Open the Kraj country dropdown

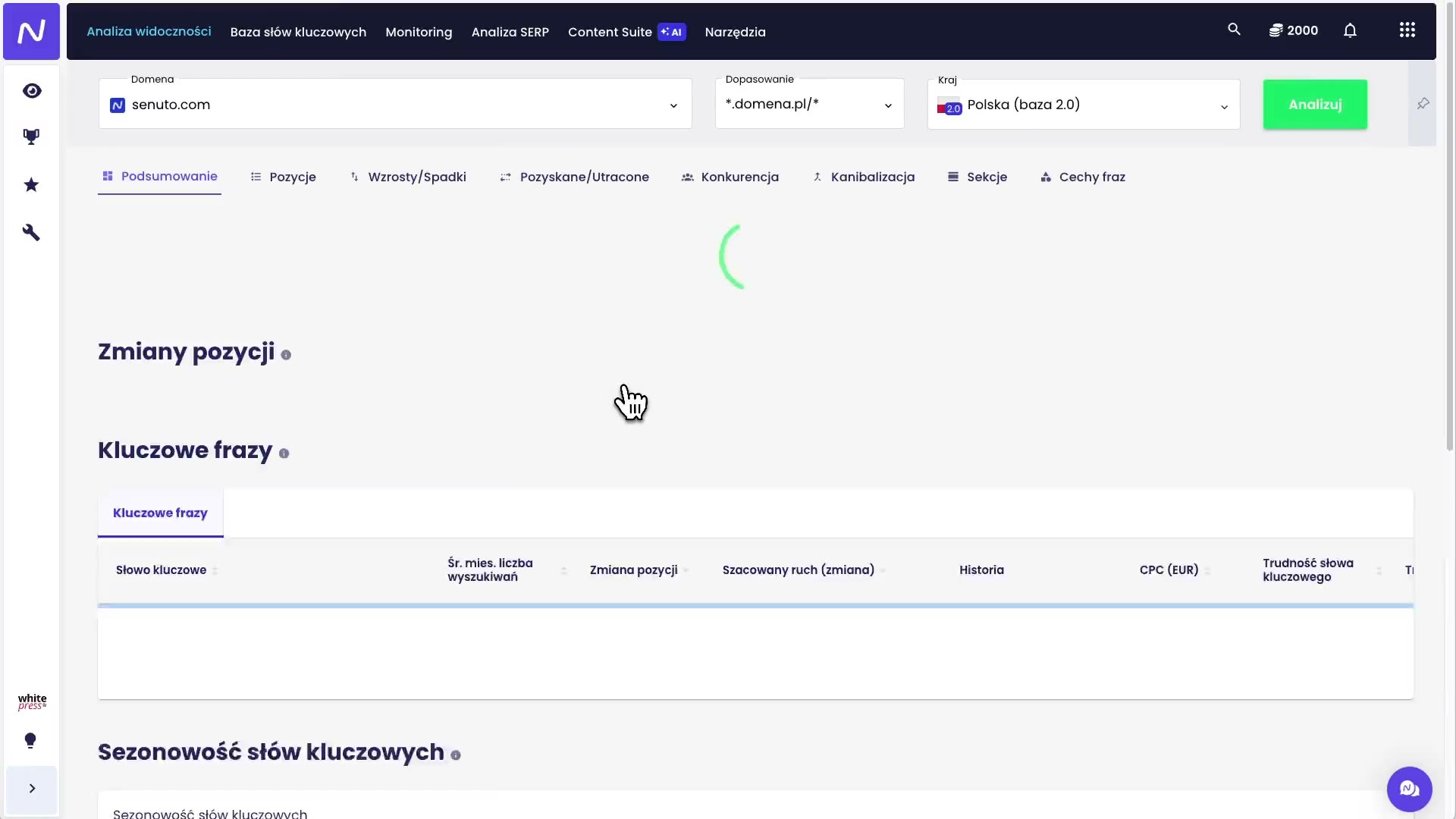click(x=1083, y=105)
